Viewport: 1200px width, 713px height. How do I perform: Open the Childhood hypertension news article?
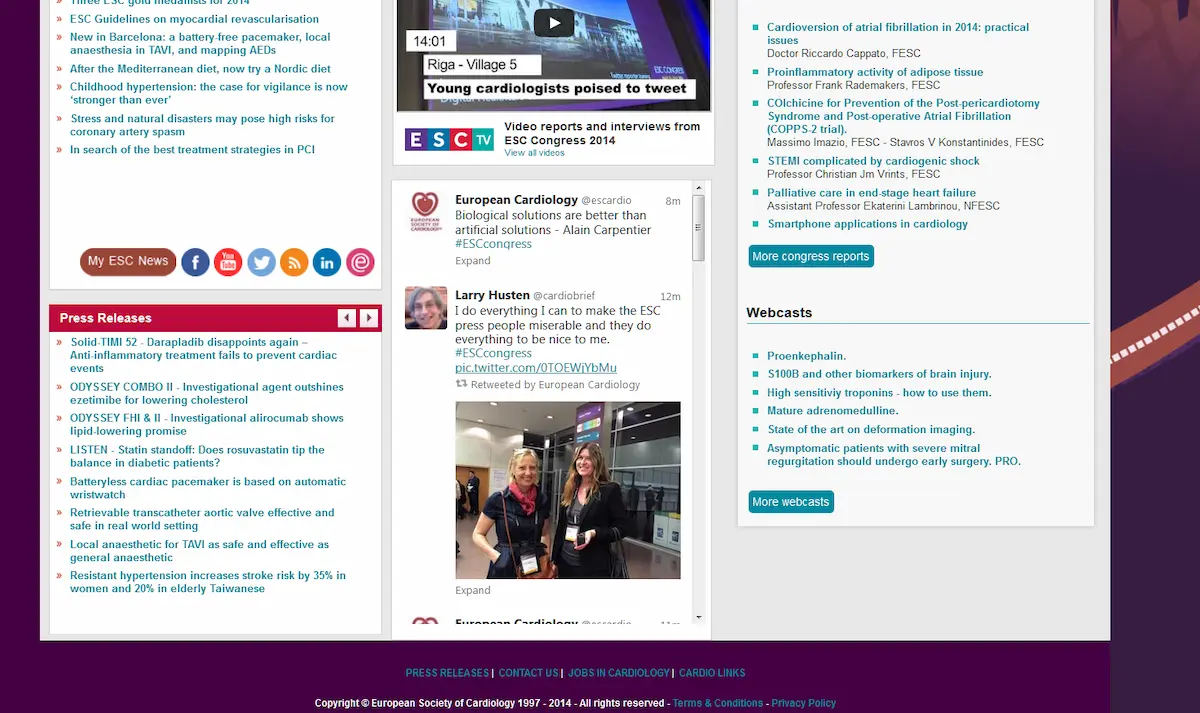pyautogui.click(x=209, y=94)
